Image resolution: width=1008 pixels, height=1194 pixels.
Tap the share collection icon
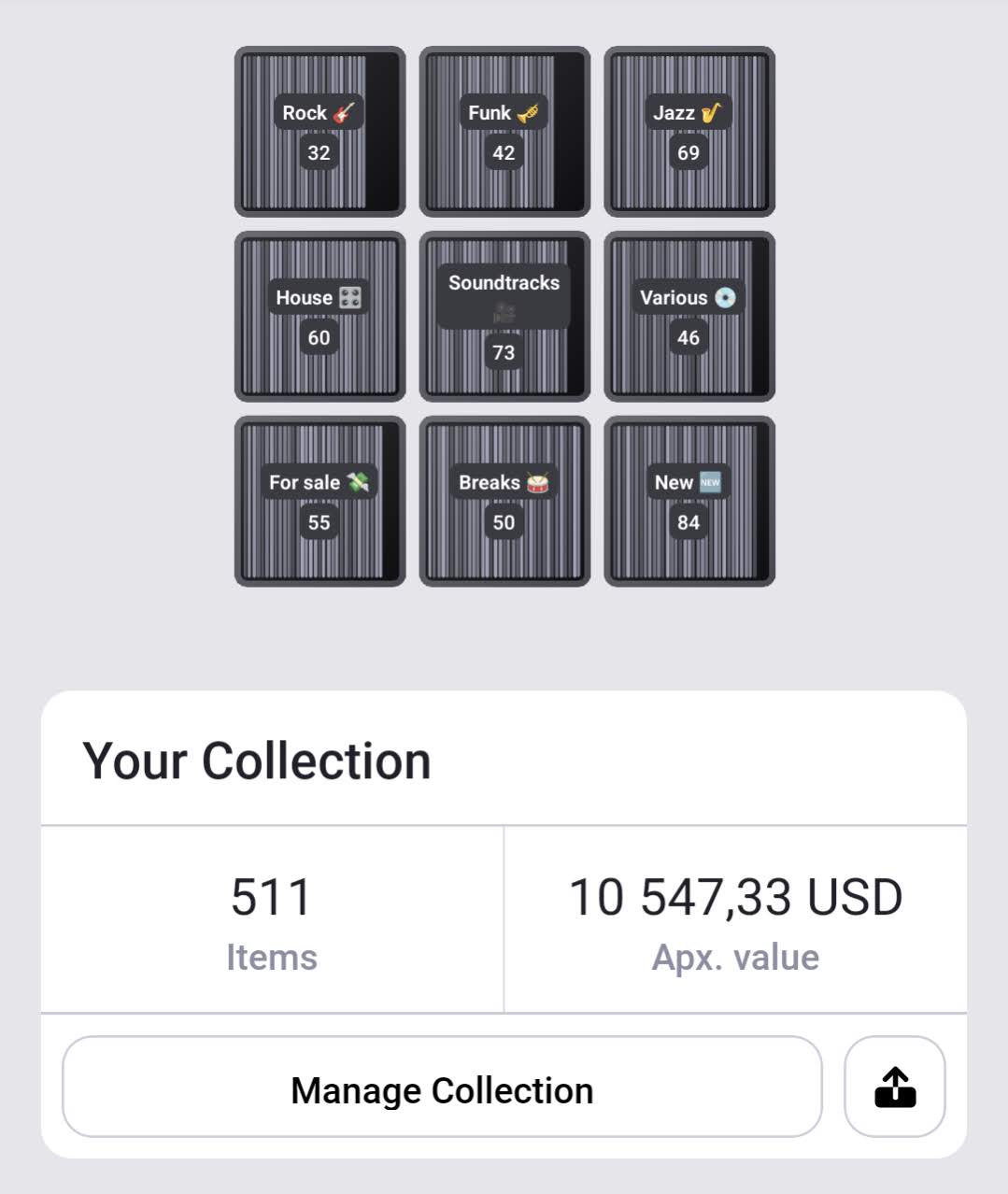[x=895, y=1087]
